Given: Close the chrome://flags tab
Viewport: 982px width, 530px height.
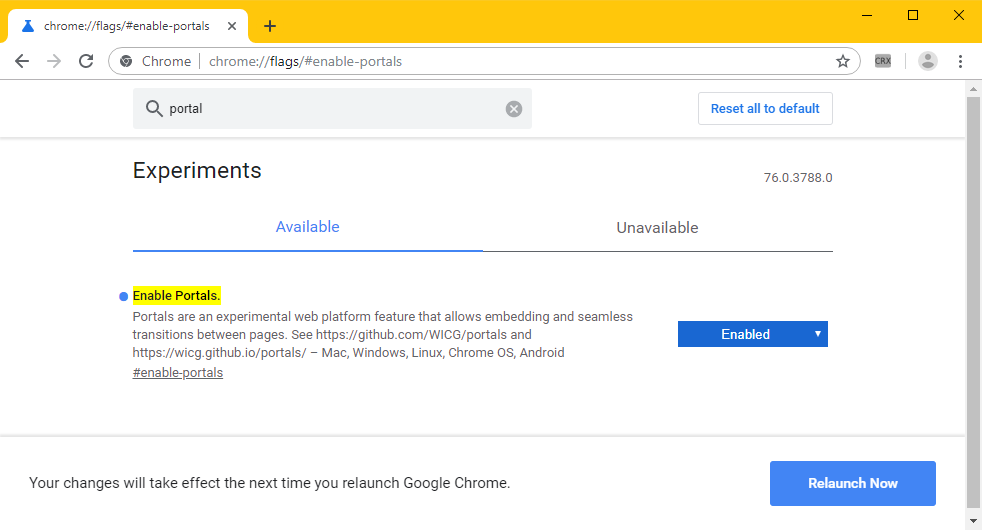Looking at the screenshot, I should click(233, 26).
